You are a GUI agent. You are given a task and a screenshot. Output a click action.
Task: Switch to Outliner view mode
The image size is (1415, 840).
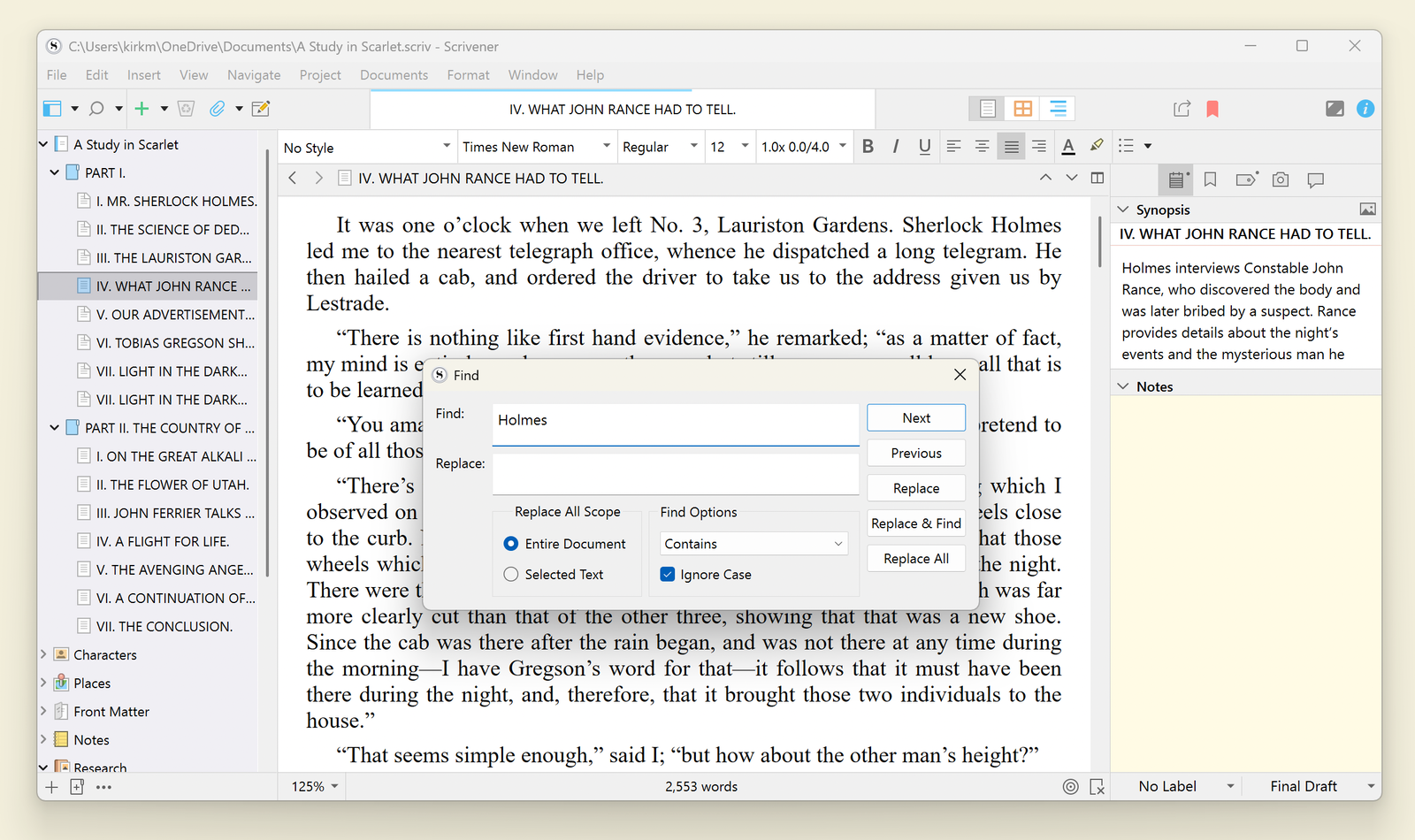coord(1058,109)
